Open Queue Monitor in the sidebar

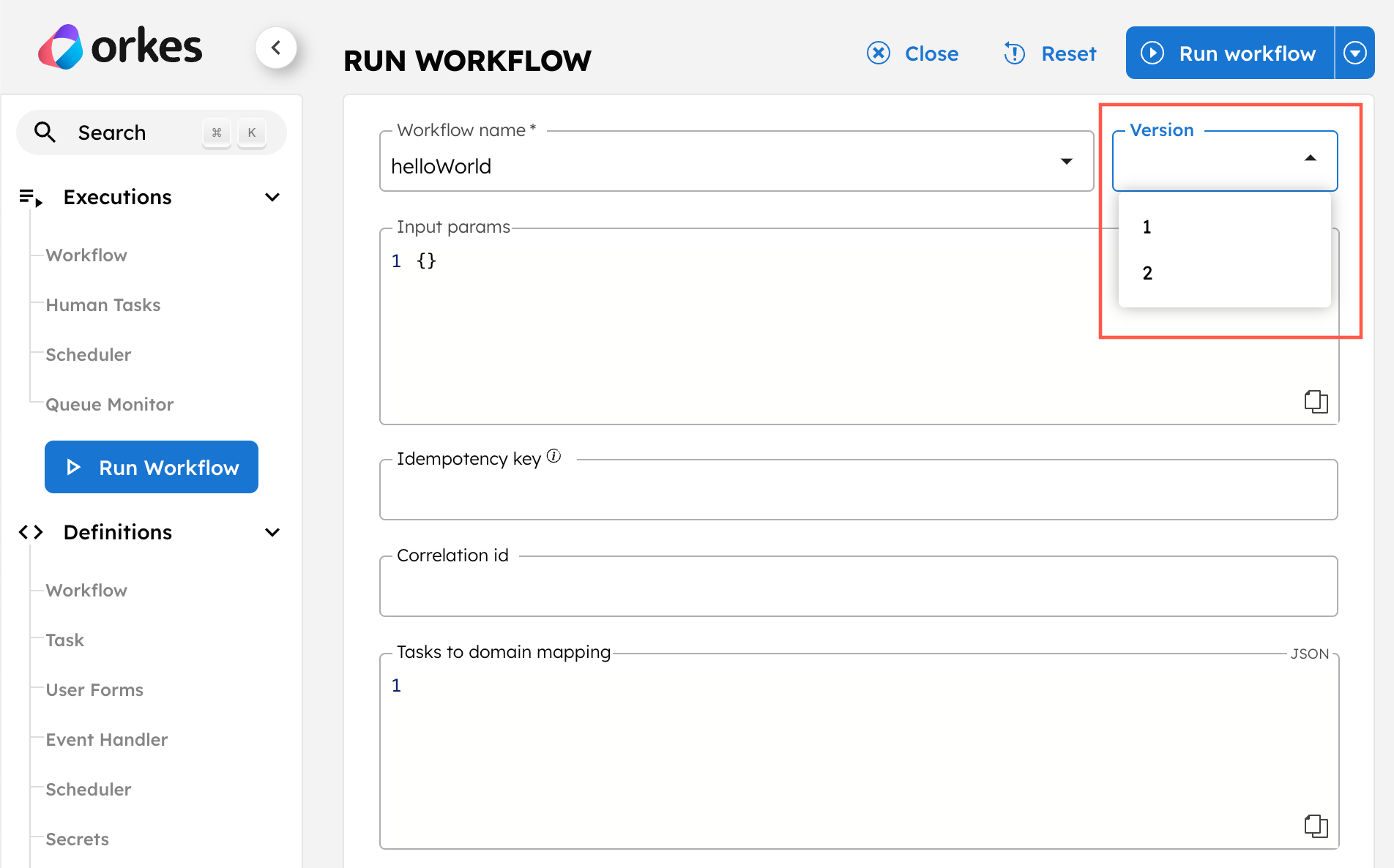(x=110, y=405)
